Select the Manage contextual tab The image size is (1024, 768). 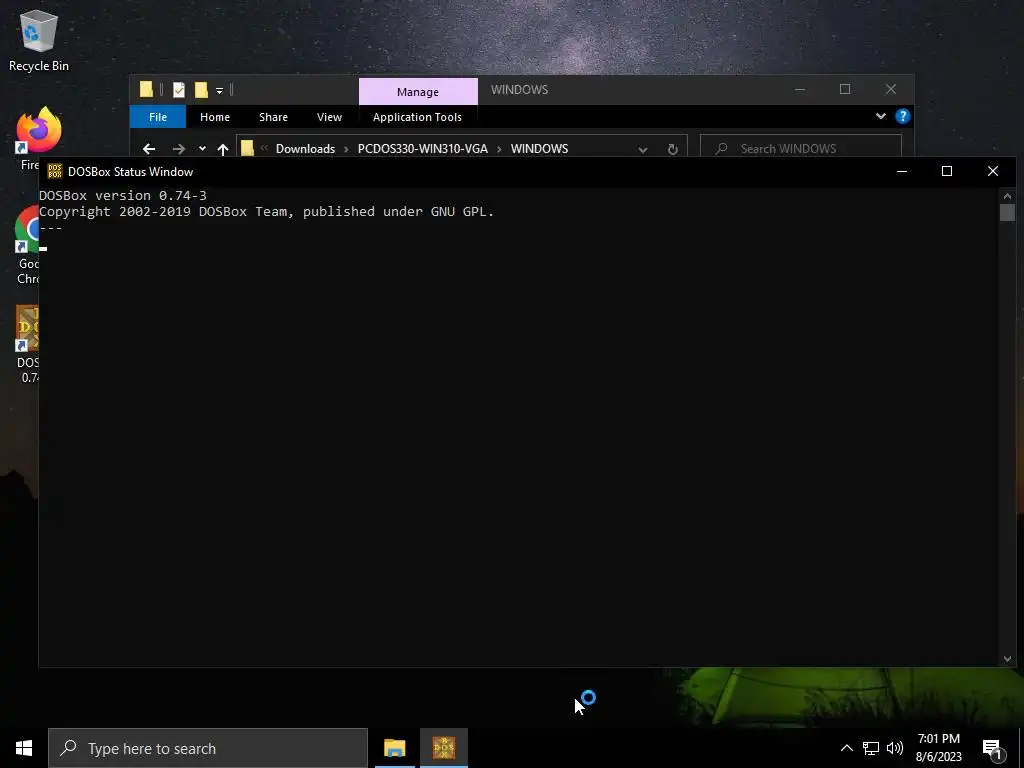pos(418,92)
